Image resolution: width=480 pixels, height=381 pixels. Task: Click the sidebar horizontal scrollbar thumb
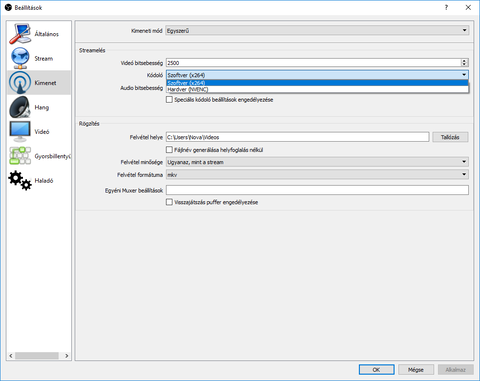coord(37,356)
